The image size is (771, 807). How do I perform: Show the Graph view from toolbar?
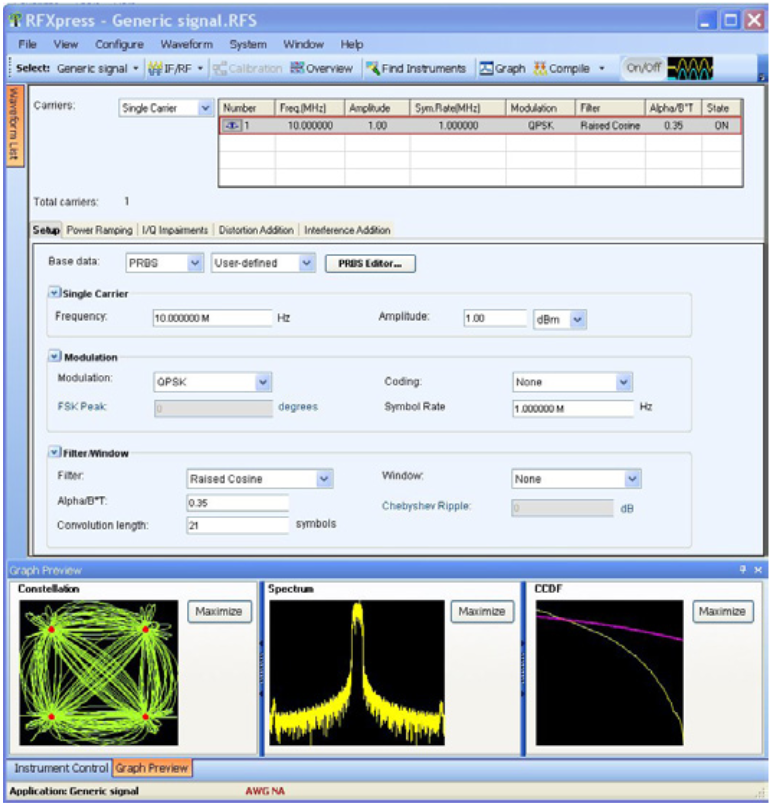pyautogui.click(x=502, y=68)
